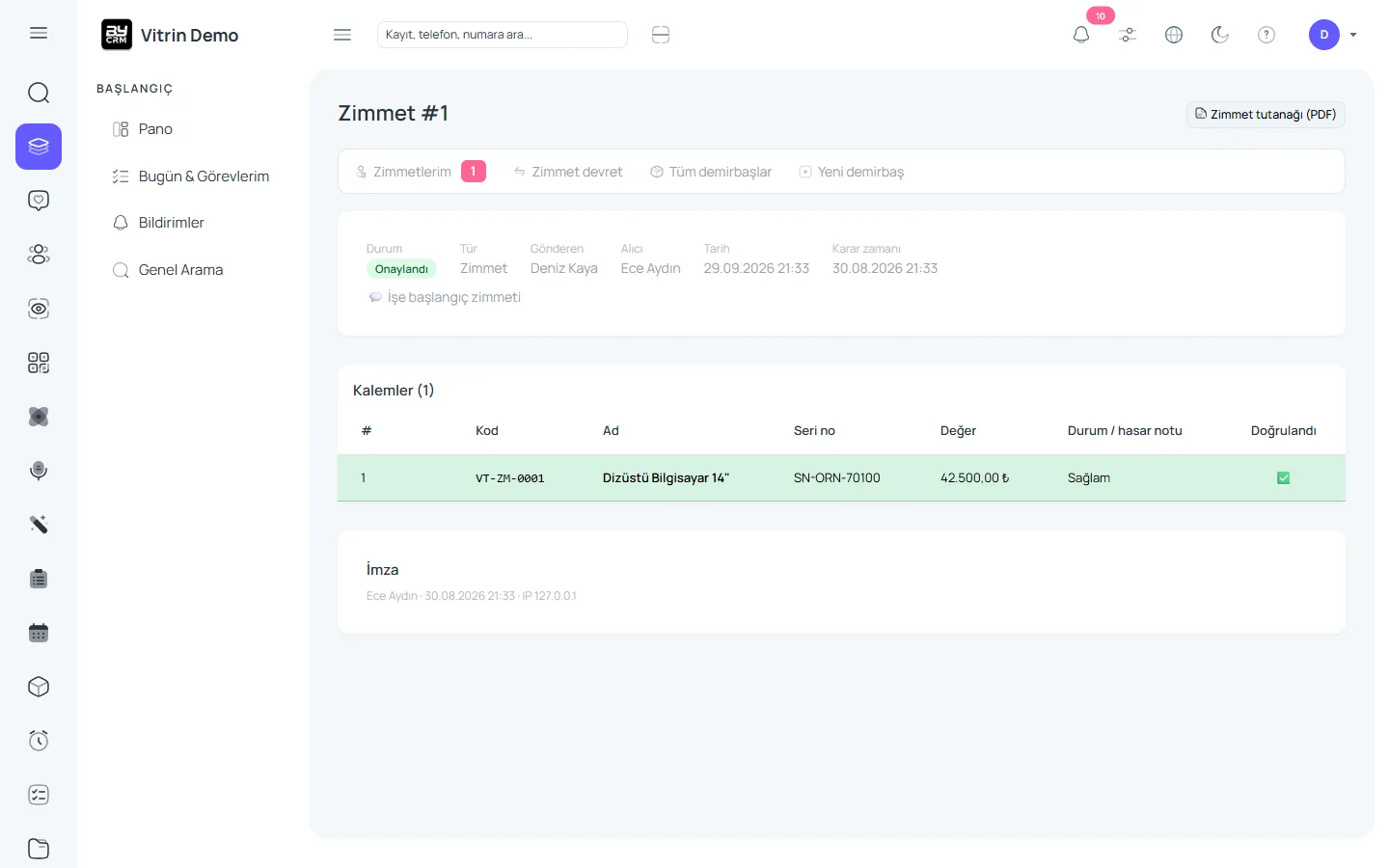
Task: Open the magic wand rail icon
Action: pyautogui.click(x=39, y=525)
